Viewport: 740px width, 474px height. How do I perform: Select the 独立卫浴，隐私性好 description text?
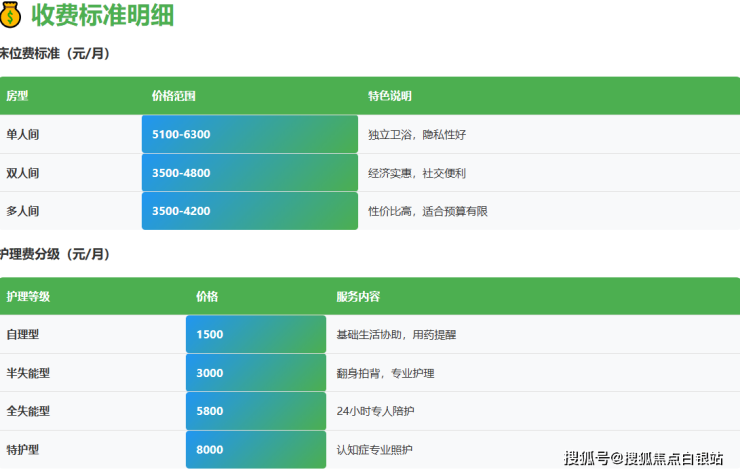click(416, 134)
